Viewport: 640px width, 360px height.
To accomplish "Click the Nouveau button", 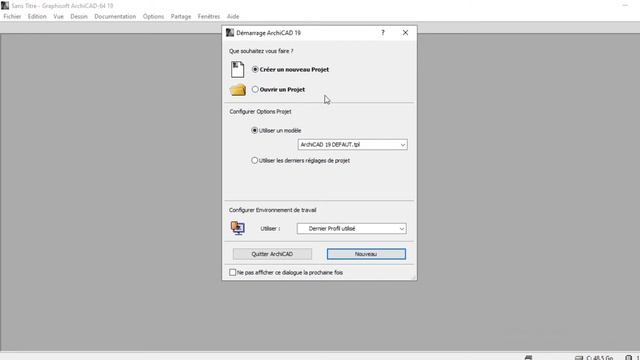I will (x=366, y=254).
